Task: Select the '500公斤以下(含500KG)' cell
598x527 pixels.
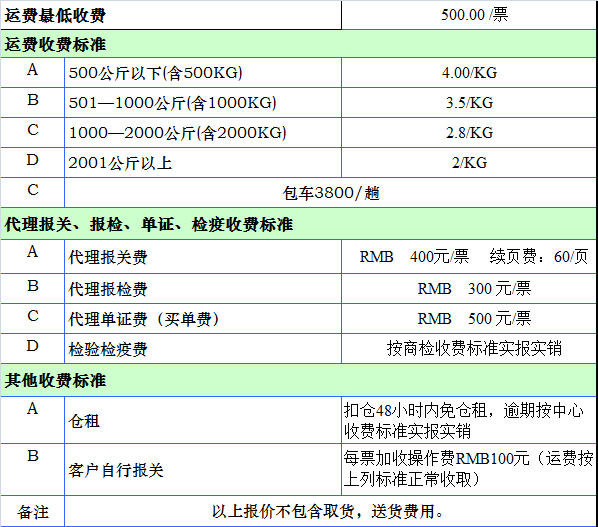Action: click(203, 73)
